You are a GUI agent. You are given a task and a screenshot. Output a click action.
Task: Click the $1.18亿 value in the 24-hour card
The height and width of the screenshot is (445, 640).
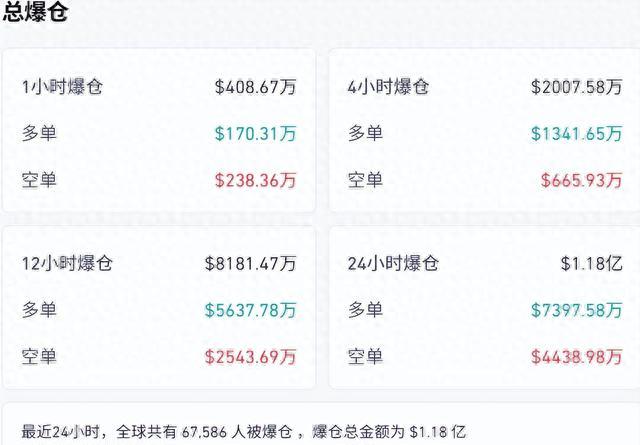[597, 263]
